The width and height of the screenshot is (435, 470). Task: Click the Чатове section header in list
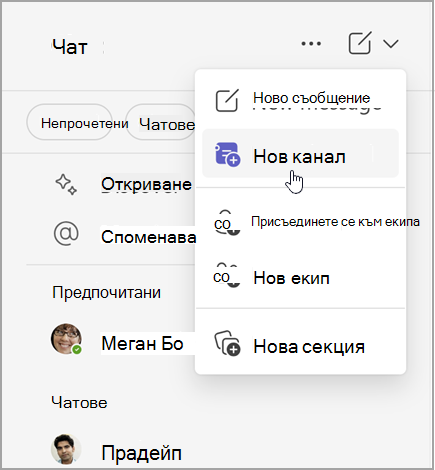[x=79, y=402]
